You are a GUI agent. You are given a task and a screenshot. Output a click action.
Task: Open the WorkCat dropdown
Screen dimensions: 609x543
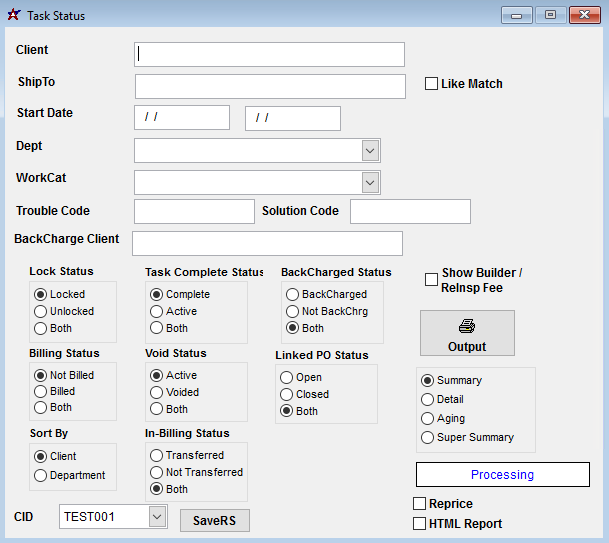coord(370,182)
